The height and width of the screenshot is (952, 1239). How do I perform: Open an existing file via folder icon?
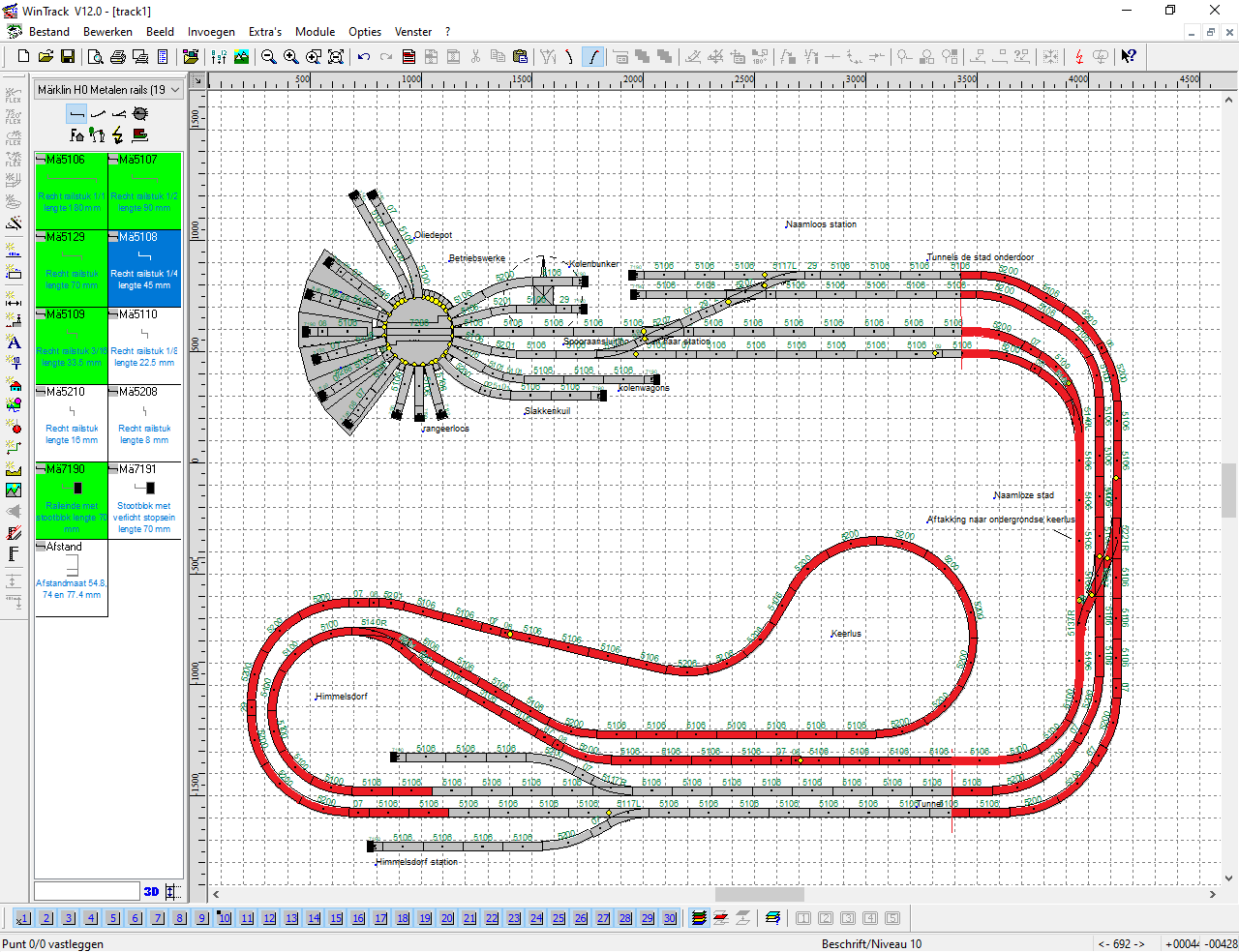tap(45, 57)
